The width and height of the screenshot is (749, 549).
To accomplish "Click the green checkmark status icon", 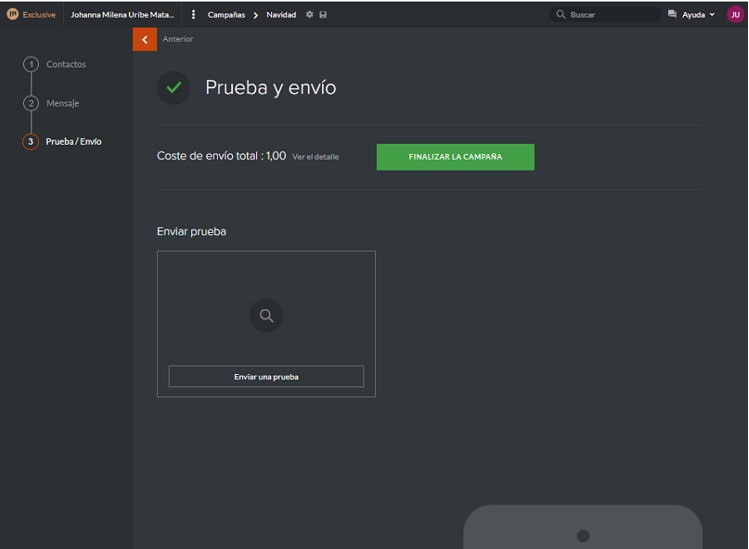I will click(174, 88).
